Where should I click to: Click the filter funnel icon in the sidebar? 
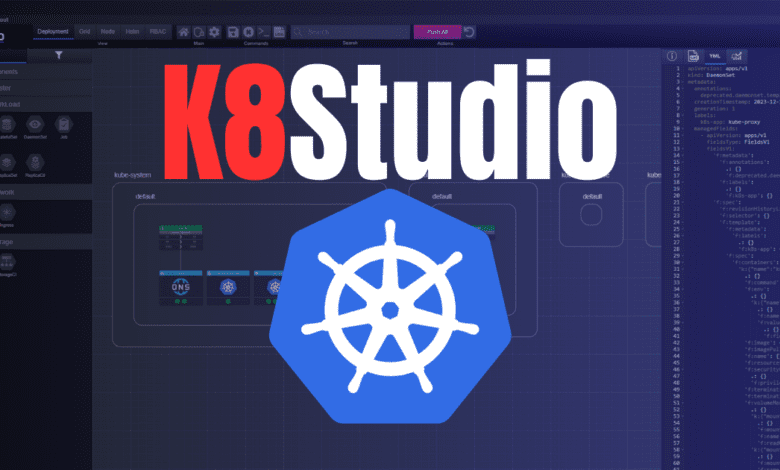tap(59, 55)
